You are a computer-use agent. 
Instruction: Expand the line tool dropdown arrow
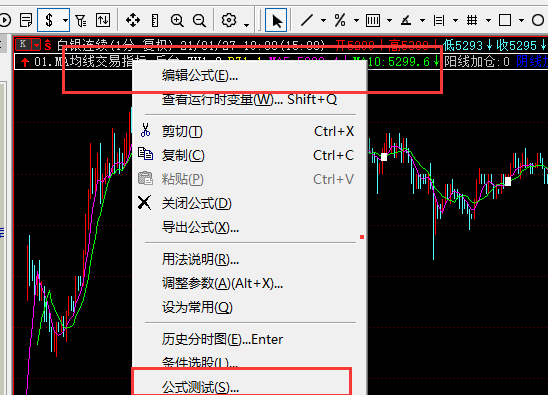pyautogui.click(x=323, y=20)
